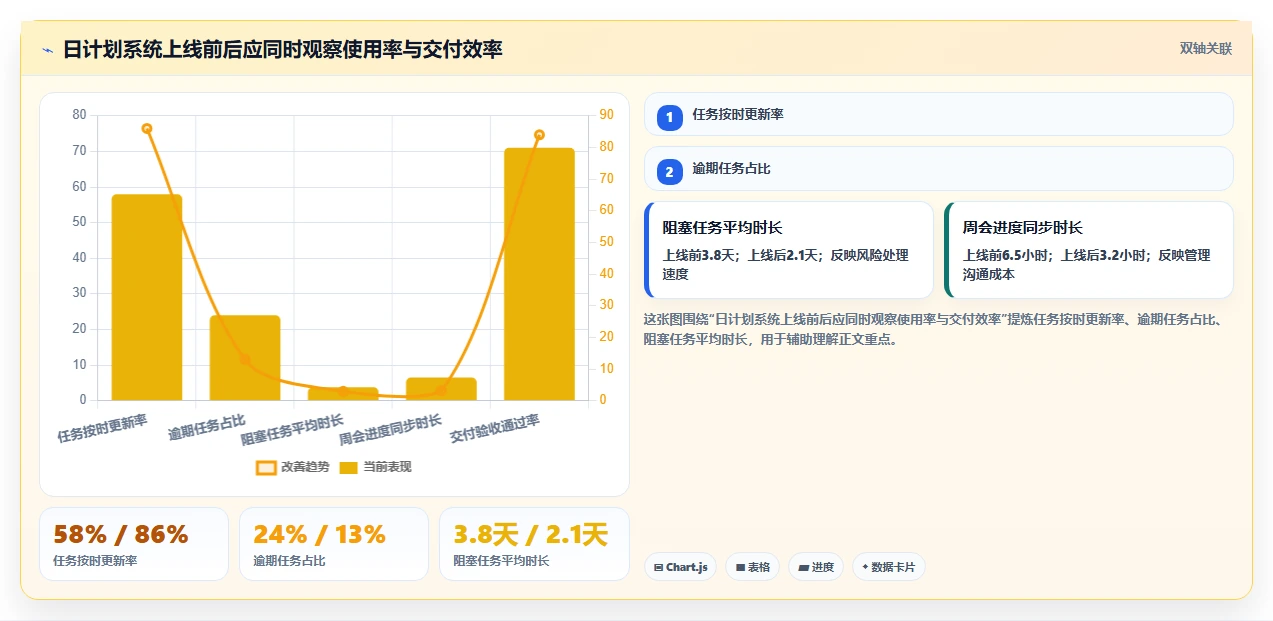Click the diamond icon in 数据卡片 tag

tap(865, 567)
